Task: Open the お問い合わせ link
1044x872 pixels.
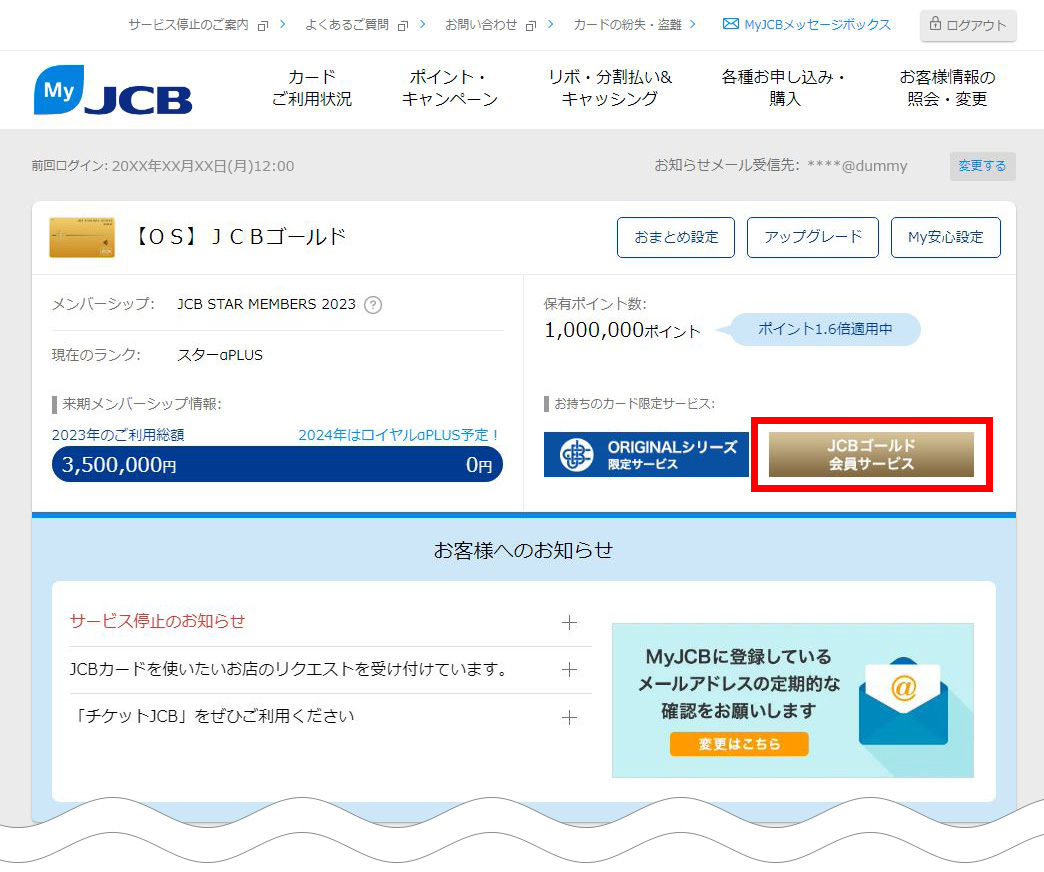Action: [481, 25]
